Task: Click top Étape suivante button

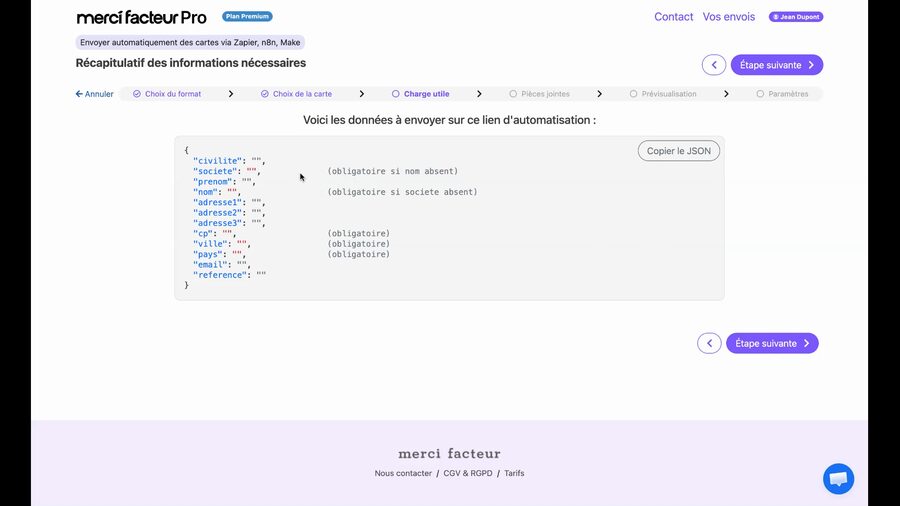Action: 777,65
